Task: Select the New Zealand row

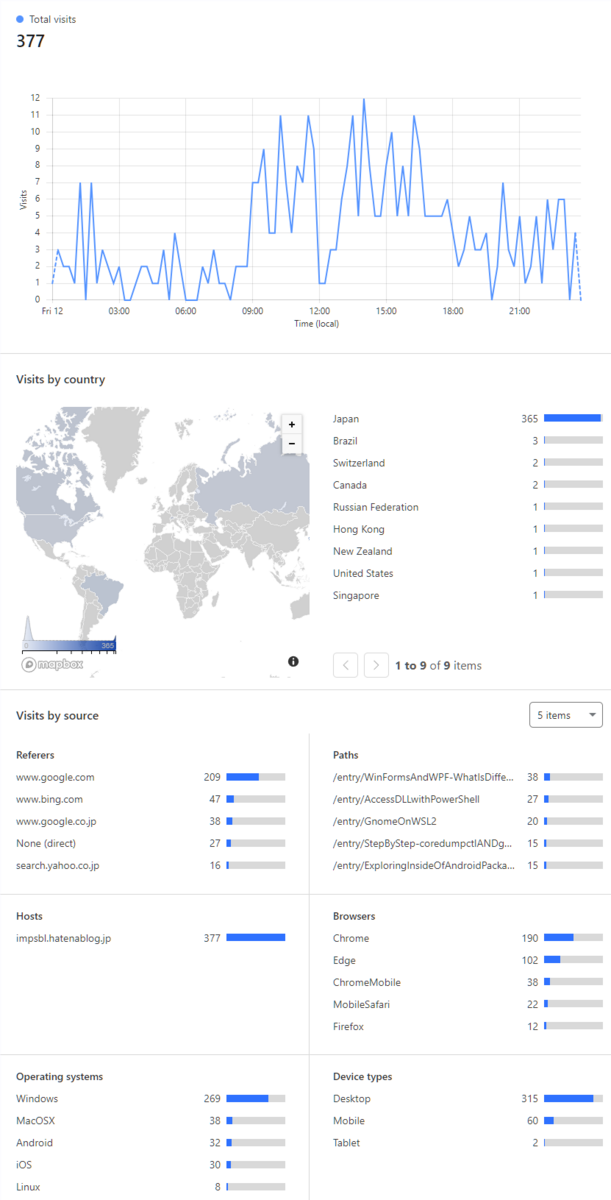Action: [x=467, y=551]
